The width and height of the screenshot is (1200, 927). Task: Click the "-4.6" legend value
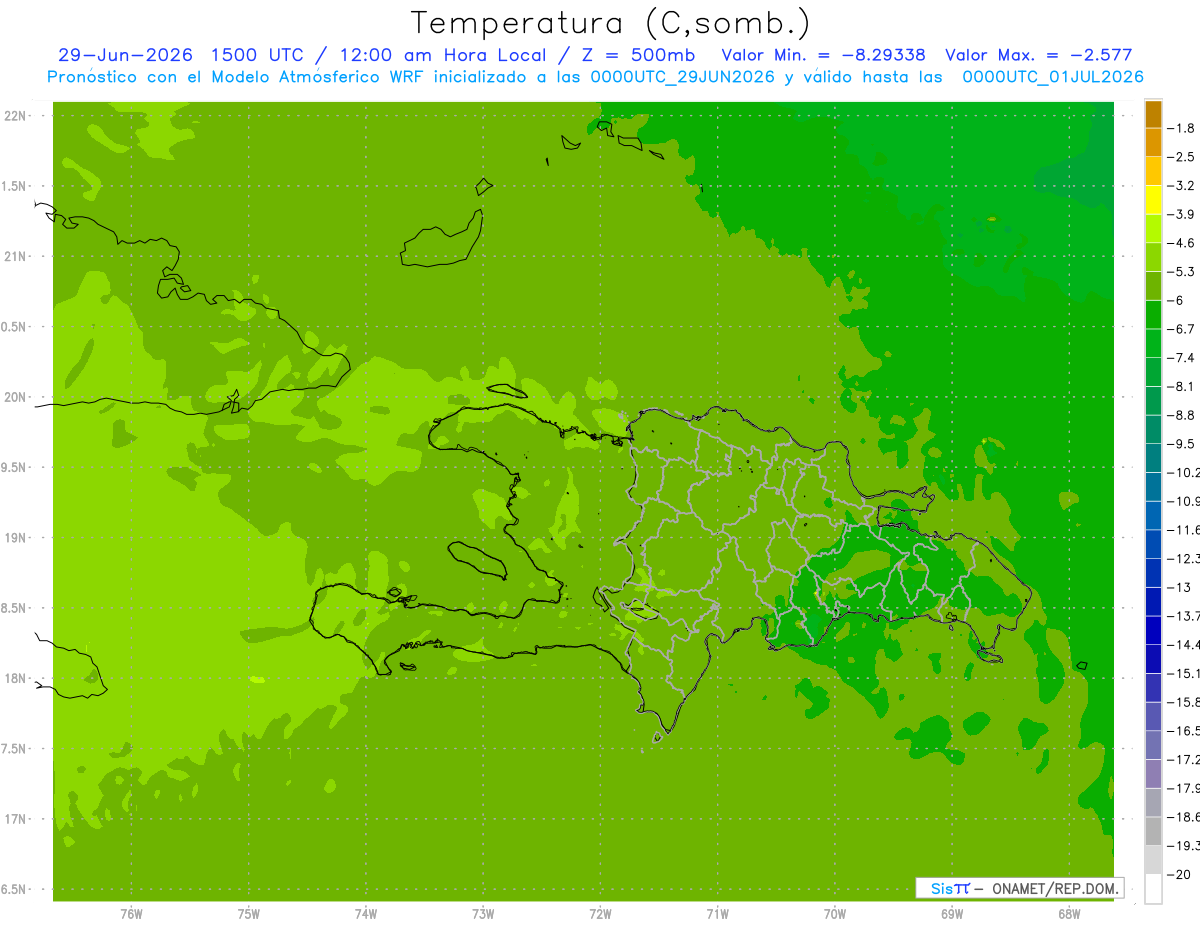point(1183,243)
